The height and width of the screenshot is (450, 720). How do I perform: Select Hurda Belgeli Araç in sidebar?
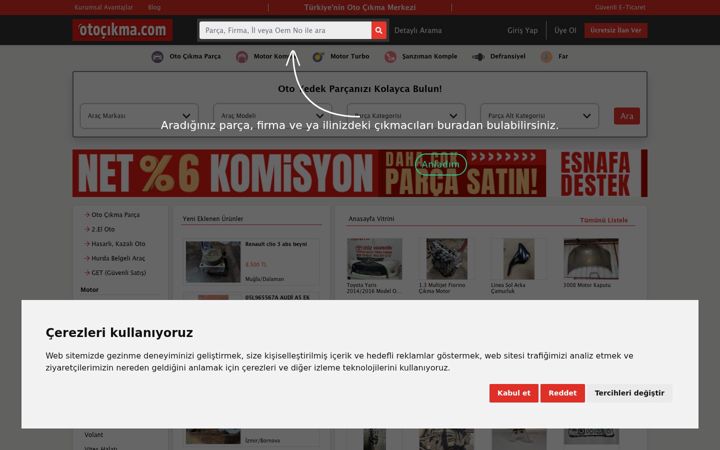coord(118,259)
